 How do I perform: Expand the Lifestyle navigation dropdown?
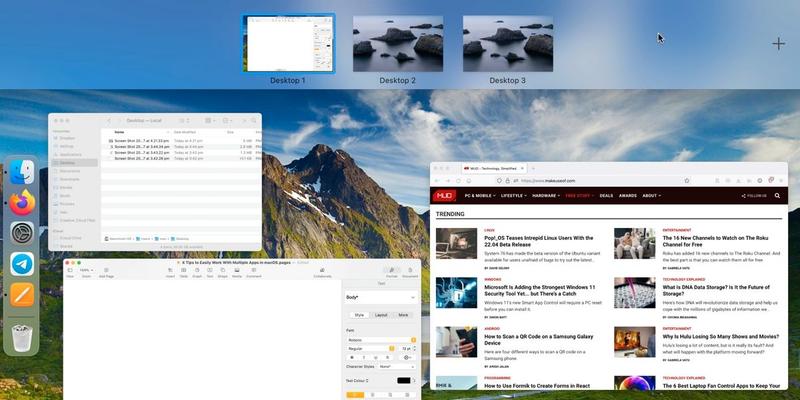tap(514, 196)
